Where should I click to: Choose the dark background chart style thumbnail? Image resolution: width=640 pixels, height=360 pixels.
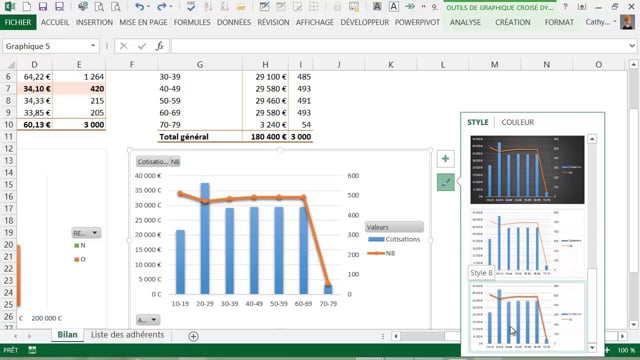pos(527,169)
